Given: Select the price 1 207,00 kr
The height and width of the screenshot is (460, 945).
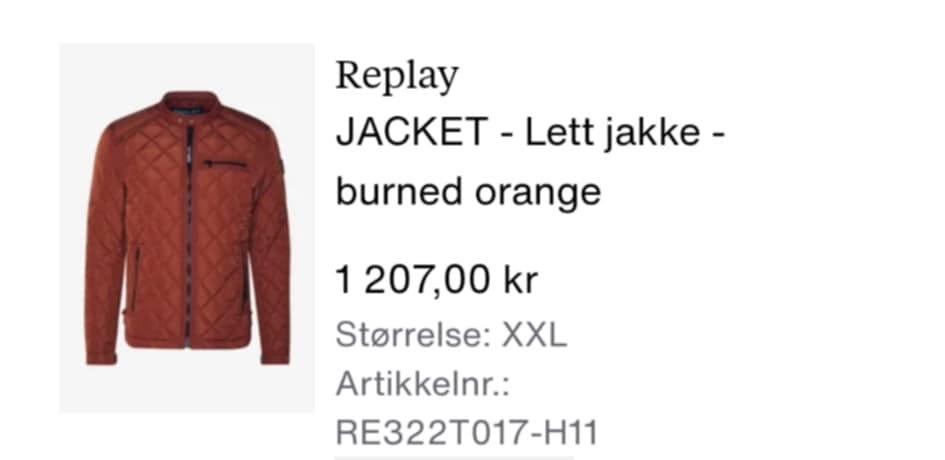Looking at the screenshot, I should (x=436, y=280).
